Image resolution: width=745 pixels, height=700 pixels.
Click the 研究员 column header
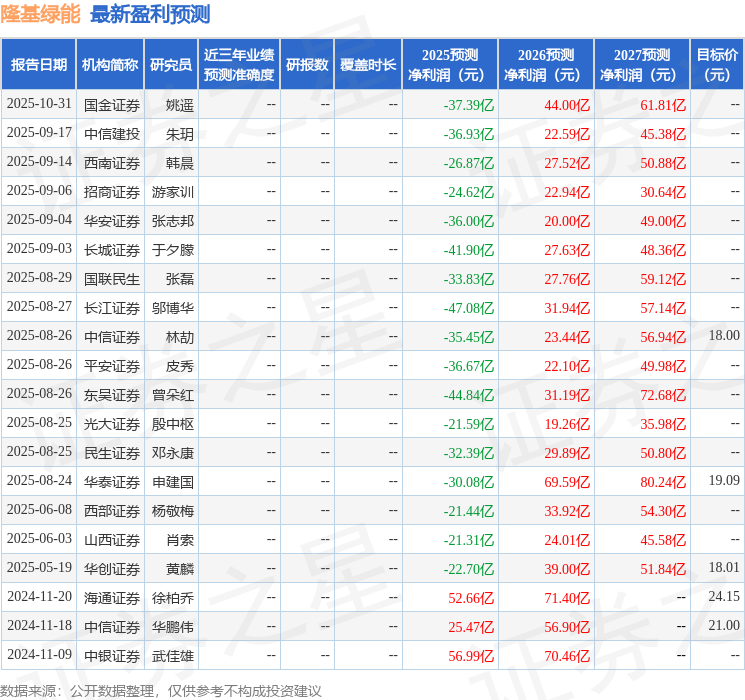pos(171,64)
